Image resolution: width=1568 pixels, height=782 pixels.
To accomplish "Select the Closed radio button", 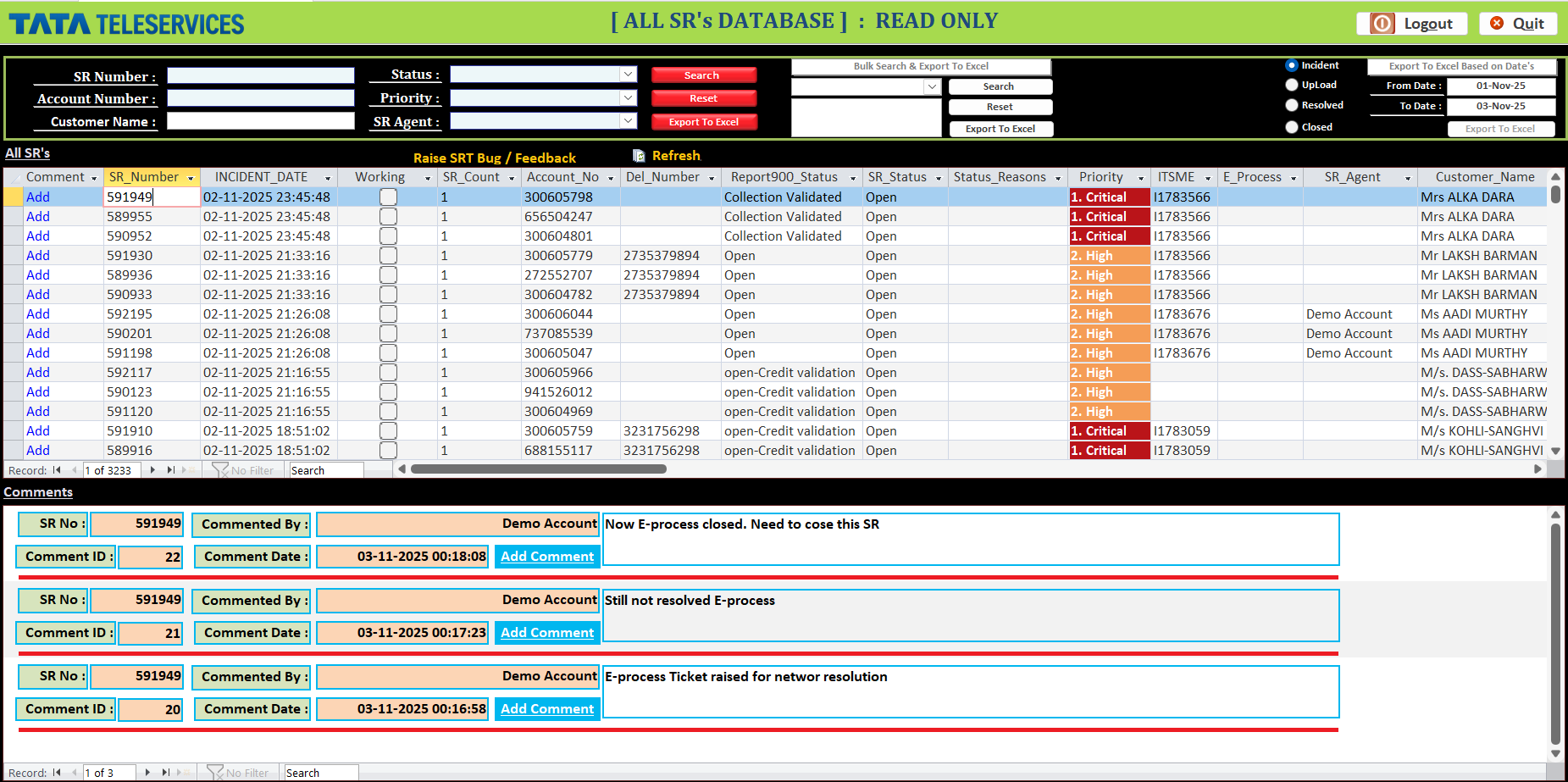I will 1291,126.
